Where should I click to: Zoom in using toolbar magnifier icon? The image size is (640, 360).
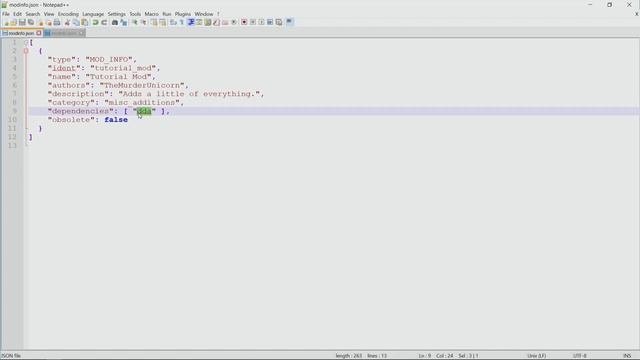pos(134,22)
